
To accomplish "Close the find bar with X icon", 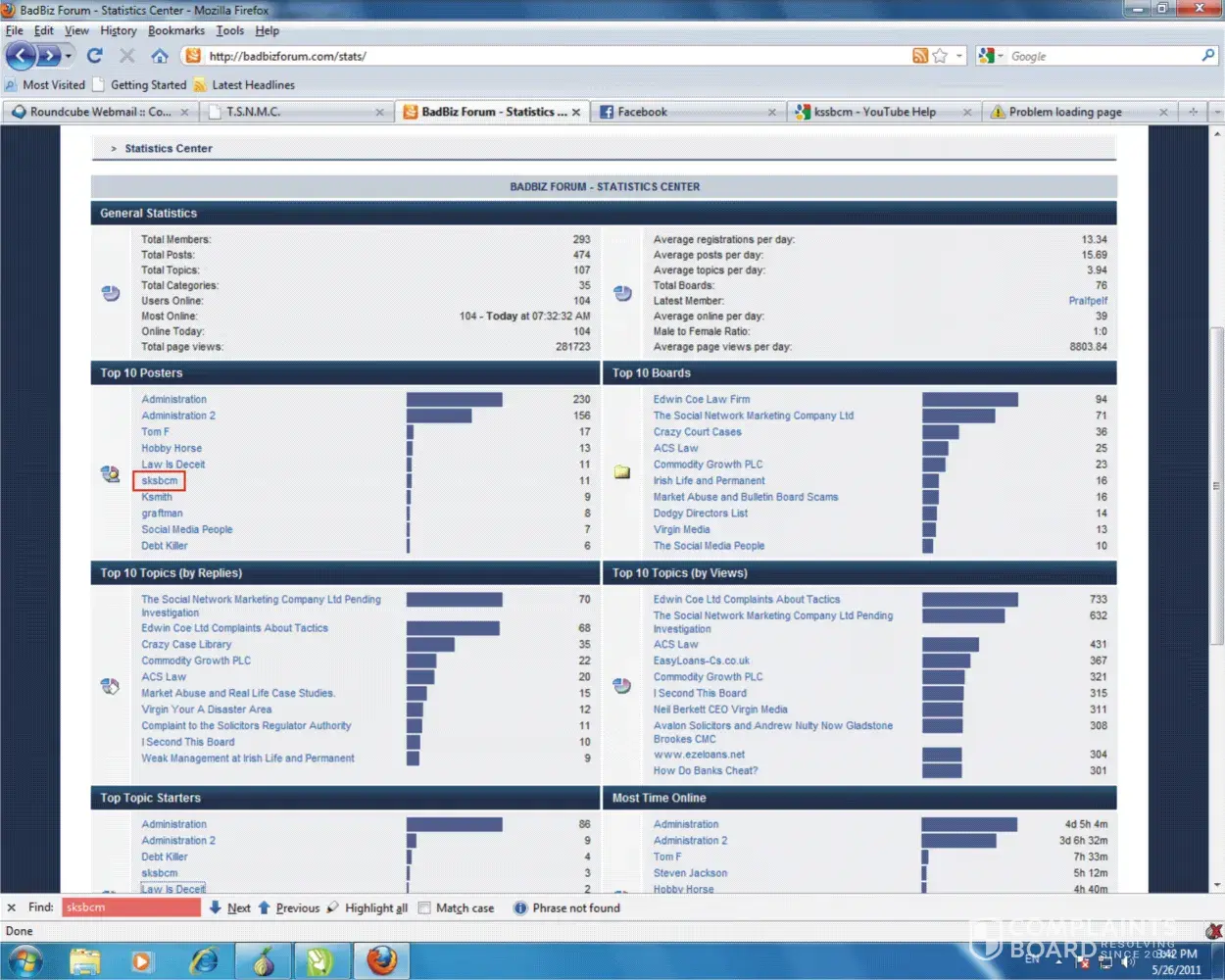I will pyautogui.click(x=12, y=907).
